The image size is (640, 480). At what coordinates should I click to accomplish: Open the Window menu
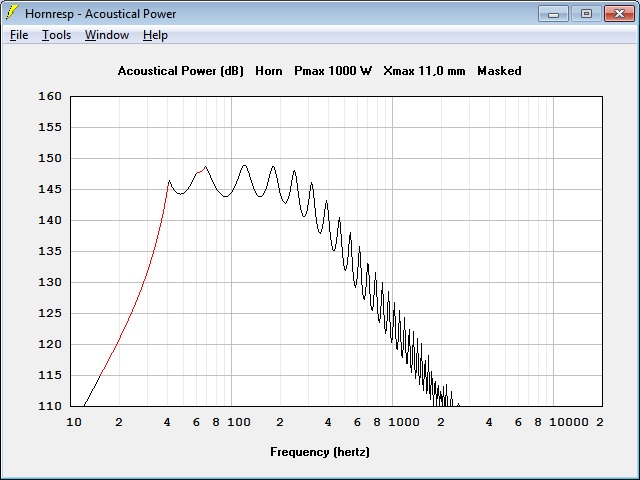(x=107, y=35)
